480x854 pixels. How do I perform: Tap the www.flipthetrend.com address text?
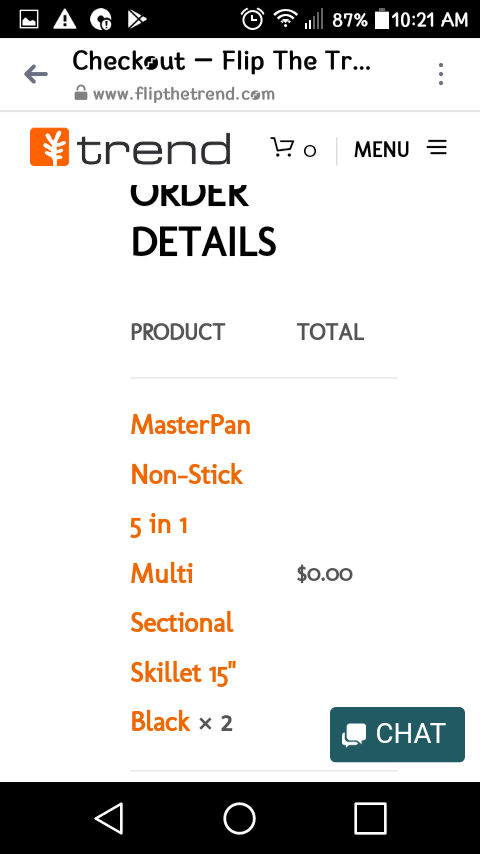(x=184, y=94)
